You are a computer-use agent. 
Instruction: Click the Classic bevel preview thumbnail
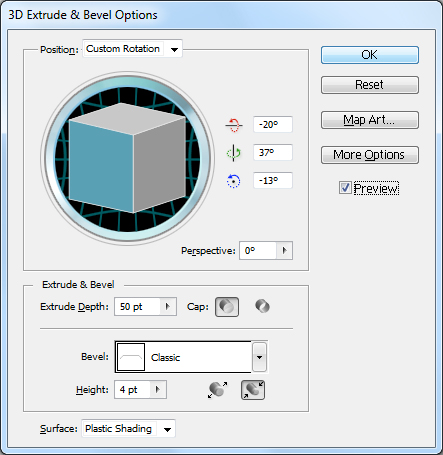[131, 357]
